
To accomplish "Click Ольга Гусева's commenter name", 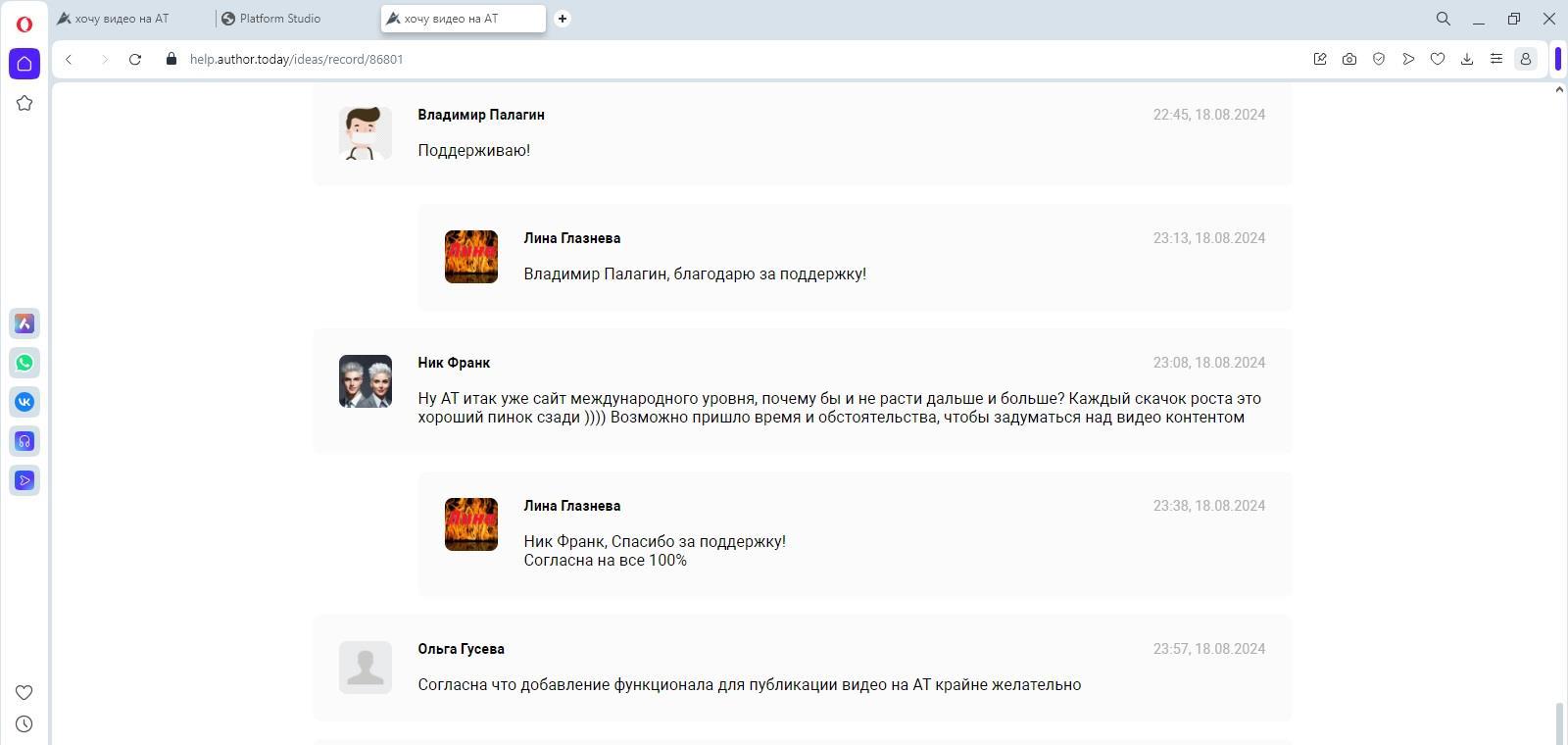I will point(461,649).
